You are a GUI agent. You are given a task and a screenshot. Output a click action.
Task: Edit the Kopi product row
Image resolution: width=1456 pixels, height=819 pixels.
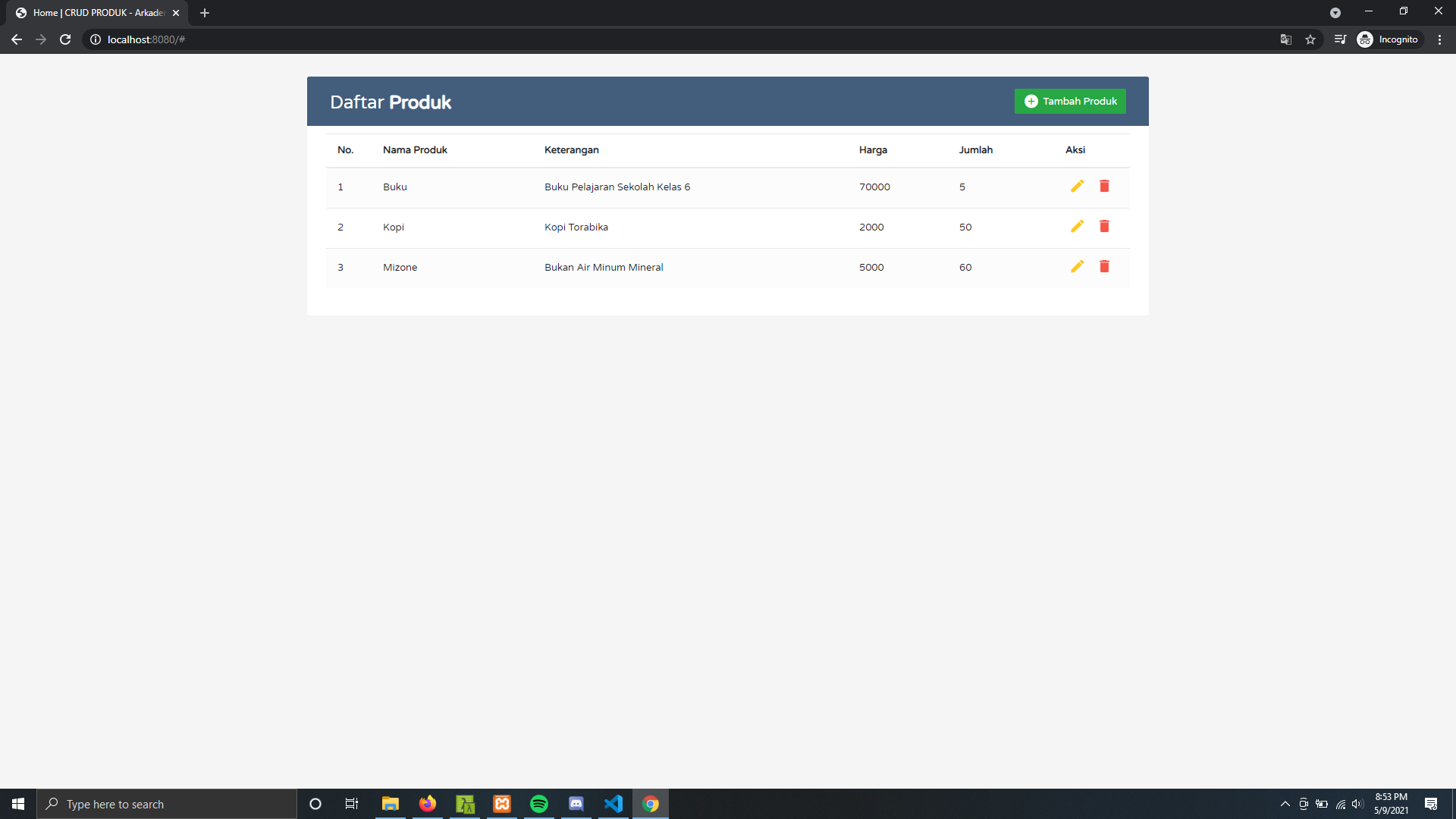(x=1077, y=227)
